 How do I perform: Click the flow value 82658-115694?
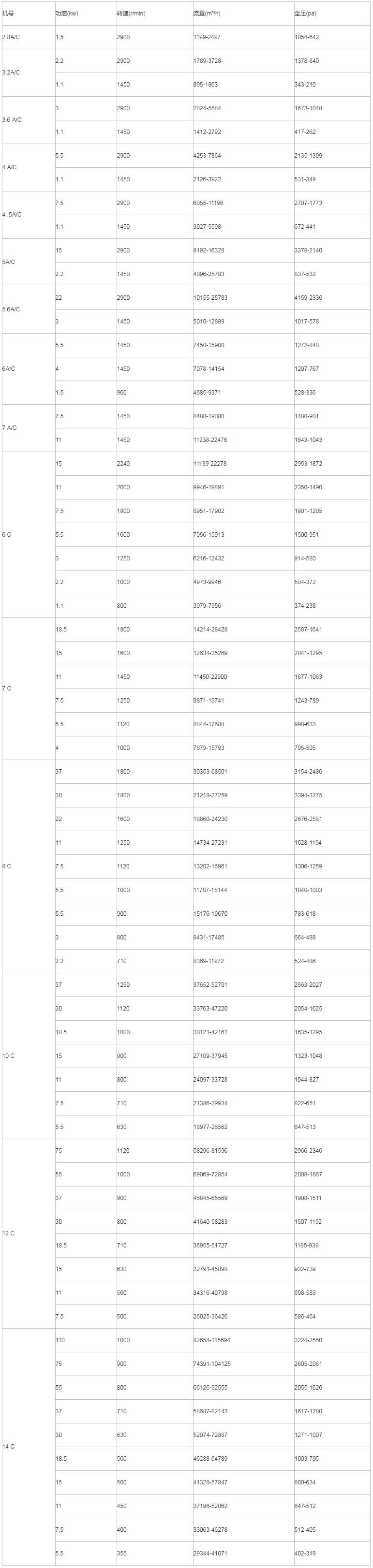pos(212,1340)
